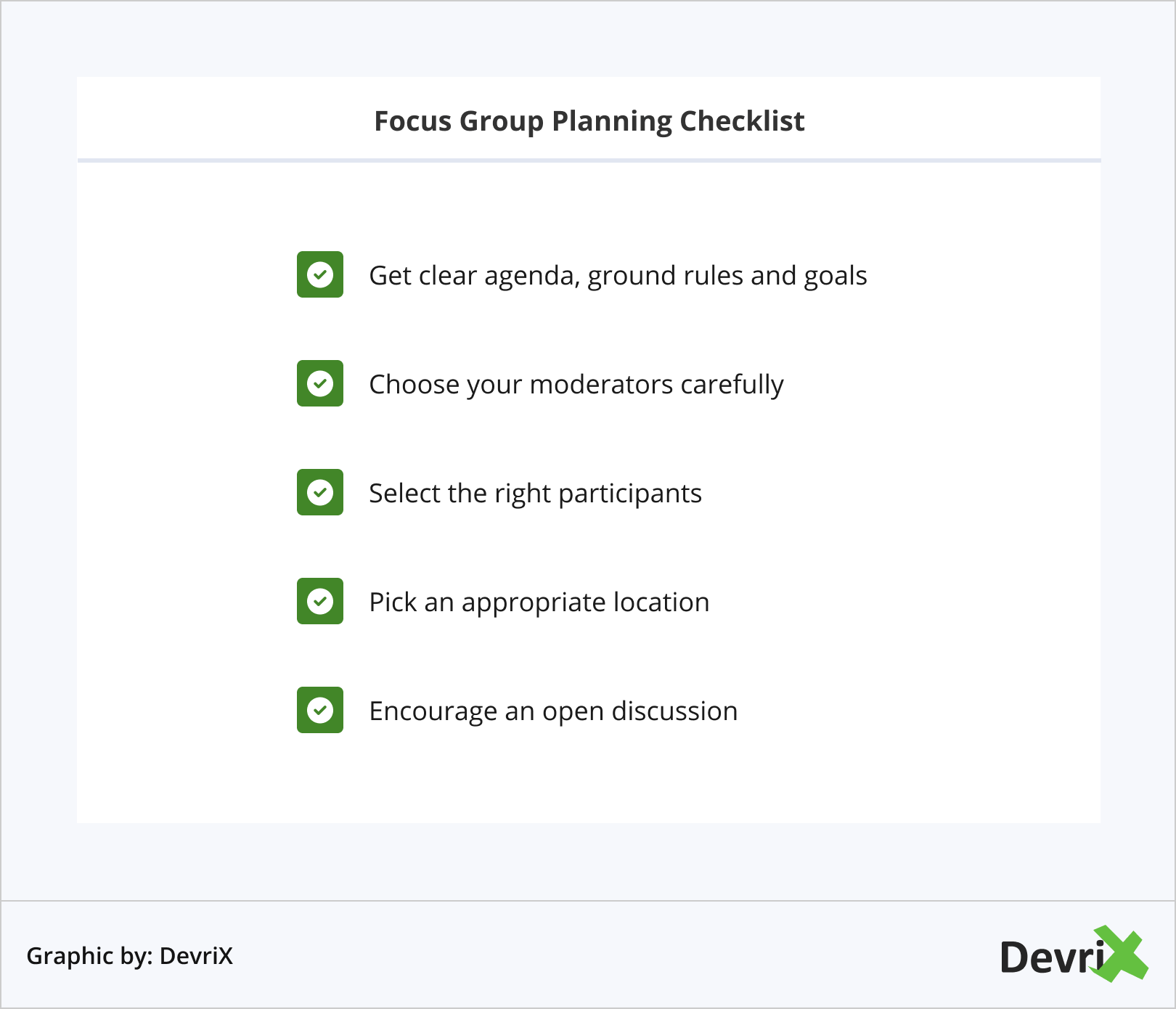This screenshot has width=1176, height=1009.
Task: Click the green check beside "Select the right participants"
Action: [x=320, y=492]
